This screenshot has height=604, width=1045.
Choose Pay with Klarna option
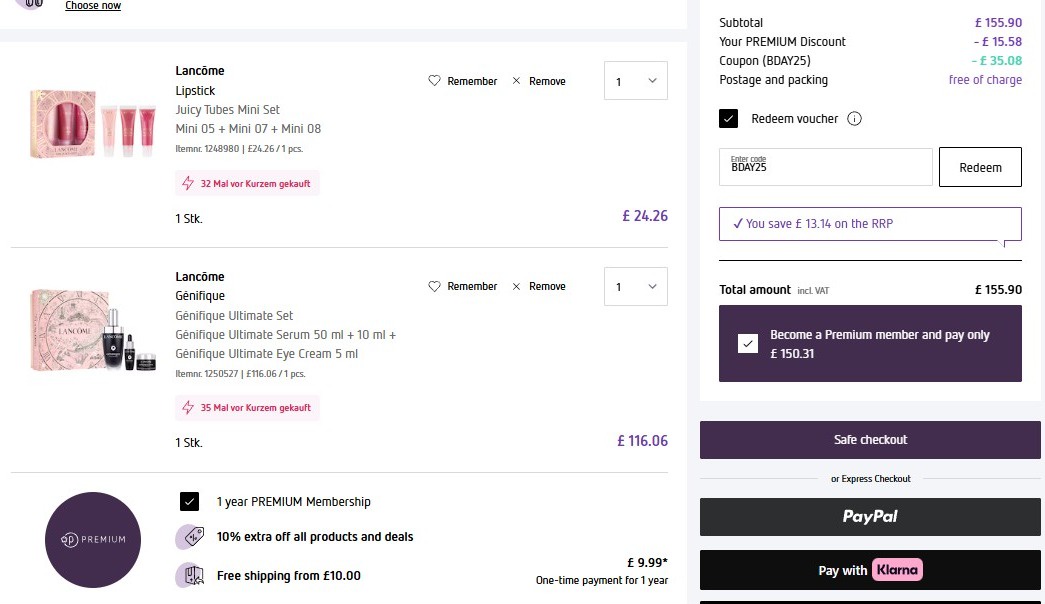pyautogui.click(x=870, y=570)
